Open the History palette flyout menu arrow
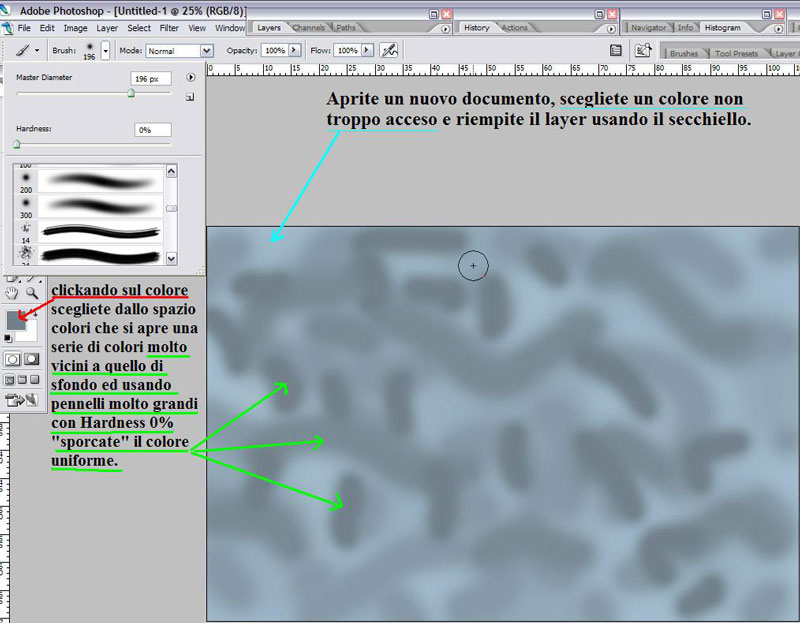Viewport: 800px width, 623px height. click(x=611, y=29)
